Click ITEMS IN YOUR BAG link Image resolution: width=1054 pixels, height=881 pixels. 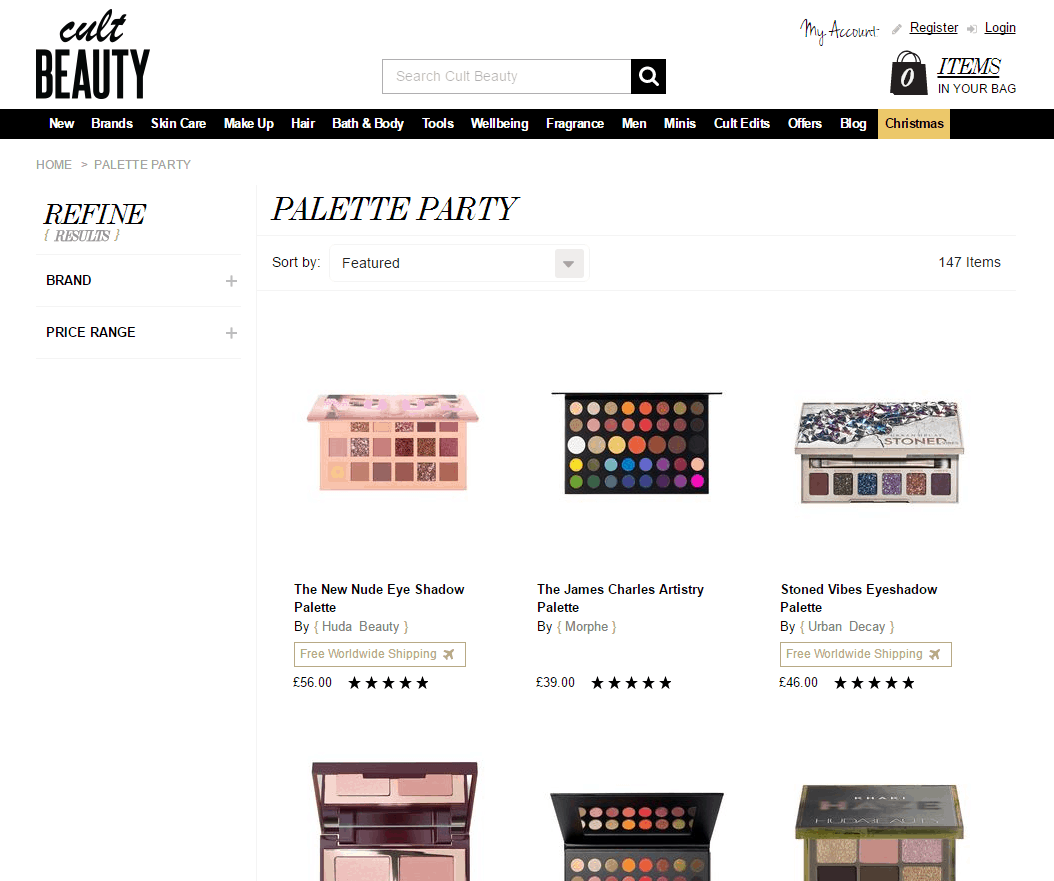[977, 75]
